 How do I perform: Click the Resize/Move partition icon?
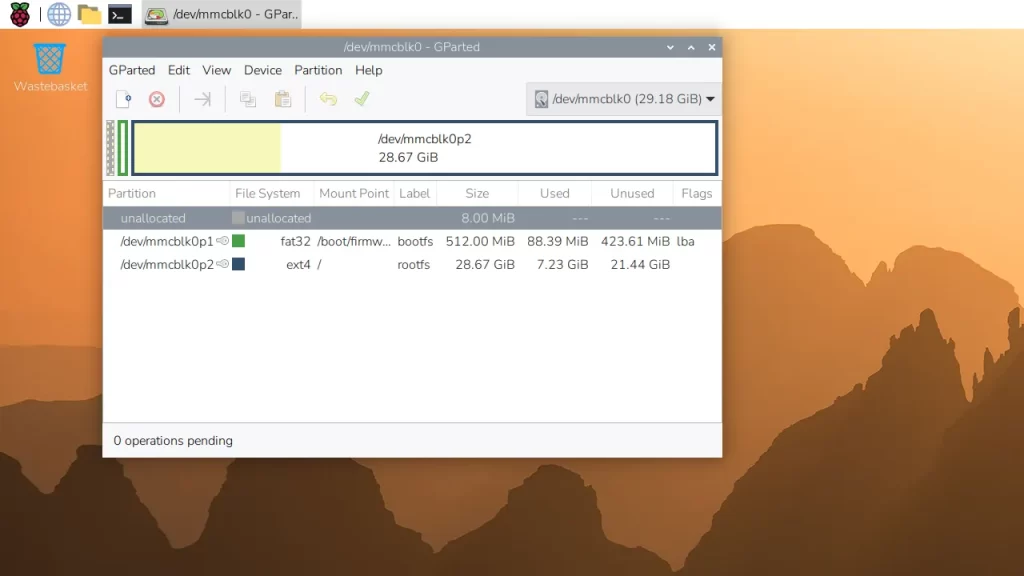point(202,99)
